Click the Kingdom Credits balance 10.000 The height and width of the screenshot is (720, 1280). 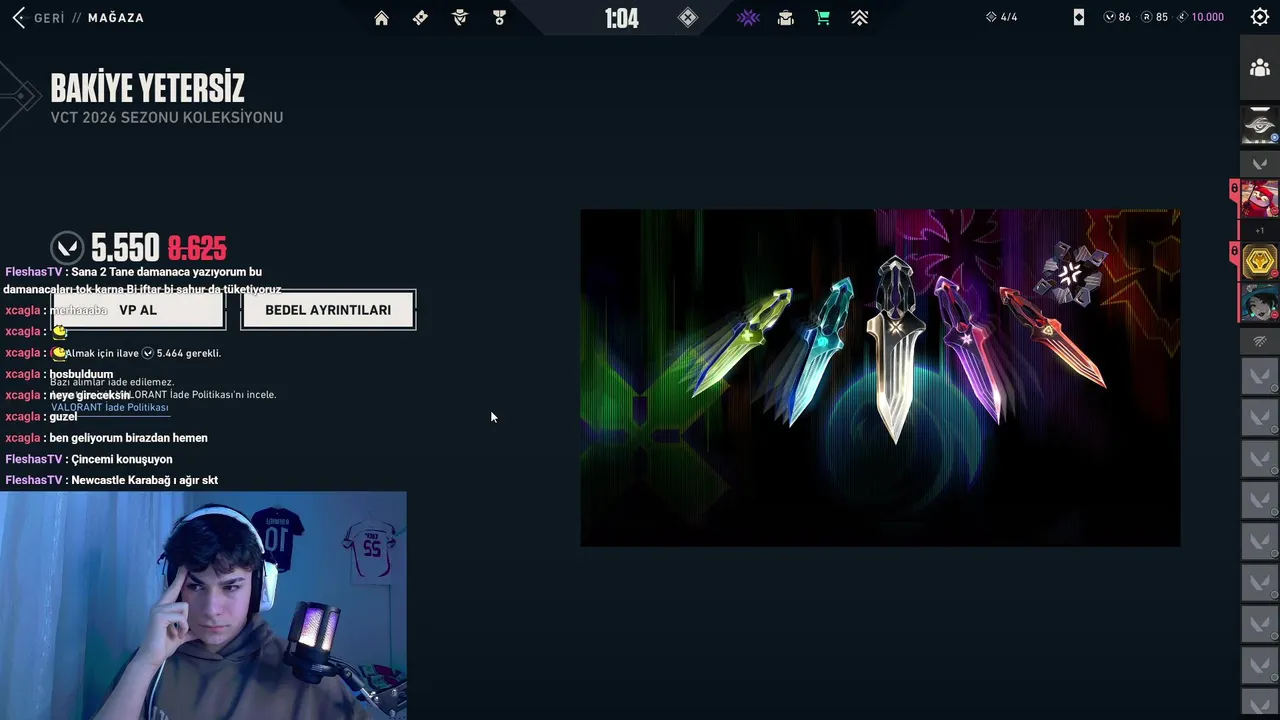click(x=1200, y=17)
